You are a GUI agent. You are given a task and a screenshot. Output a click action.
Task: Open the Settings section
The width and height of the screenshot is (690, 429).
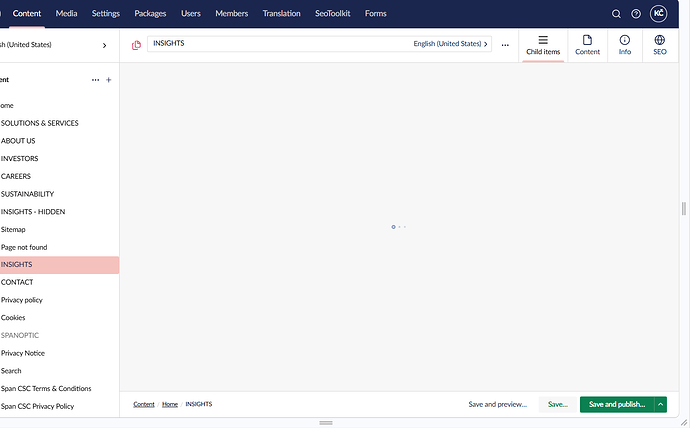(x=106, y=14)
